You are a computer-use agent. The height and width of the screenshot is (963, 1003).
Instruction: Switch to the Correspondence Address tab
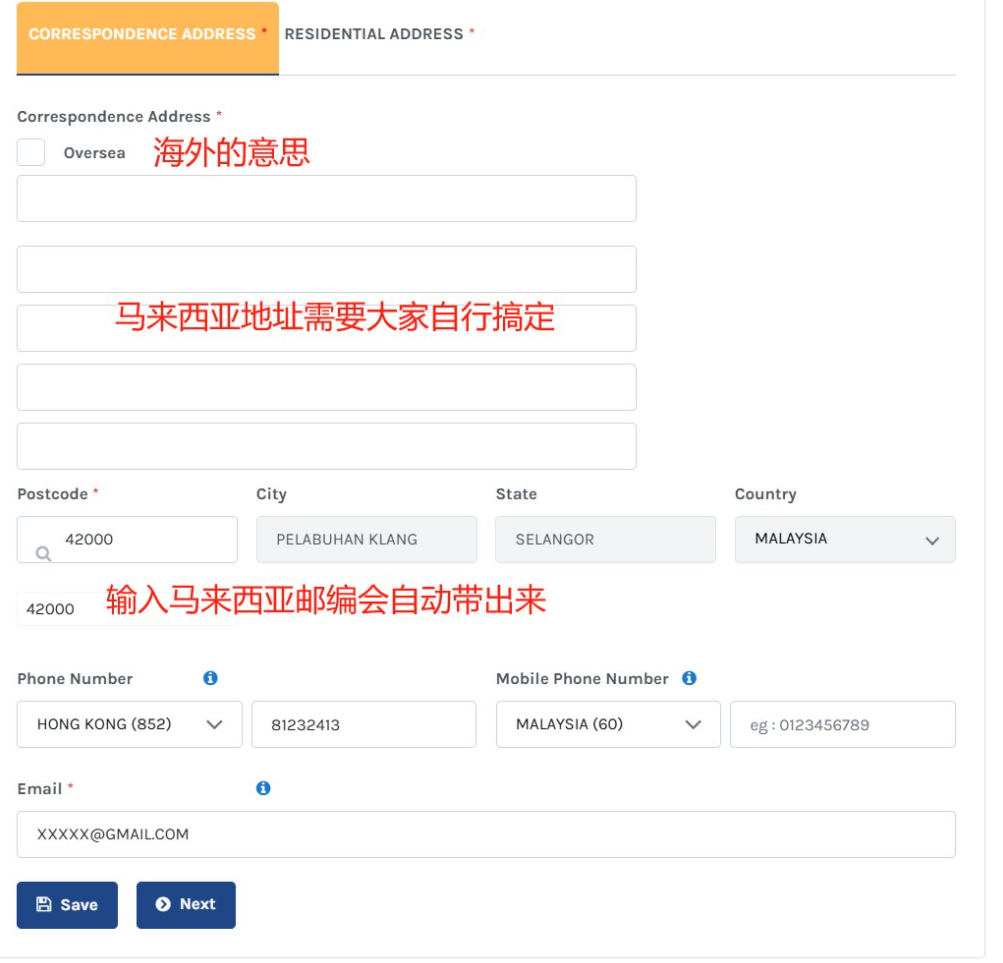pos(148,37)
